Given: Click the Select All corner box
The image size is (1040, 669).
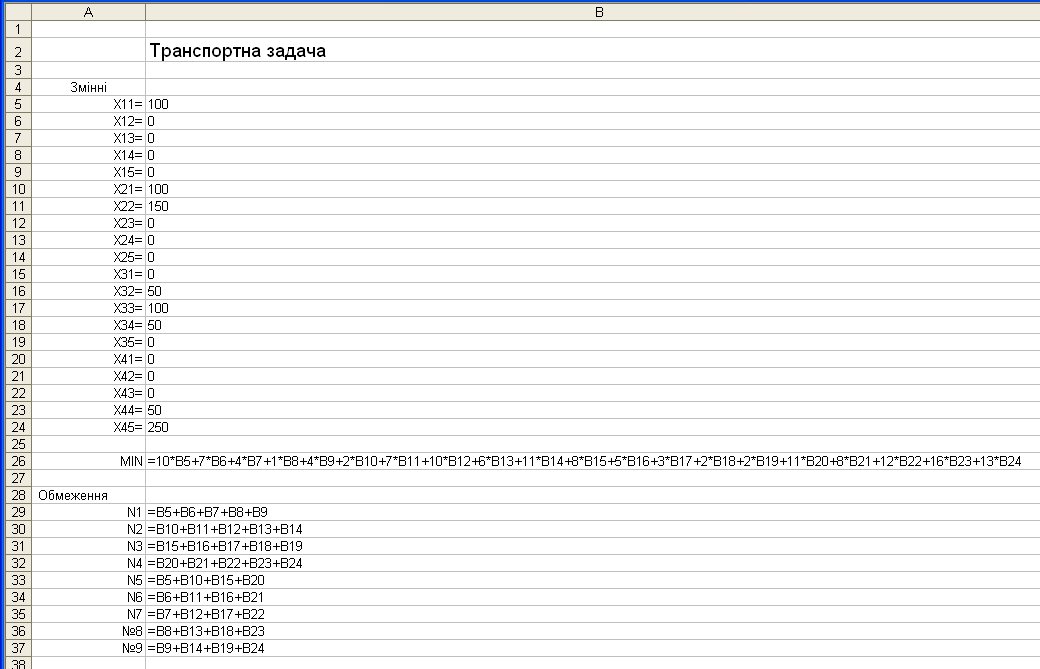Looking at the screenshot, I should [19, 12].
